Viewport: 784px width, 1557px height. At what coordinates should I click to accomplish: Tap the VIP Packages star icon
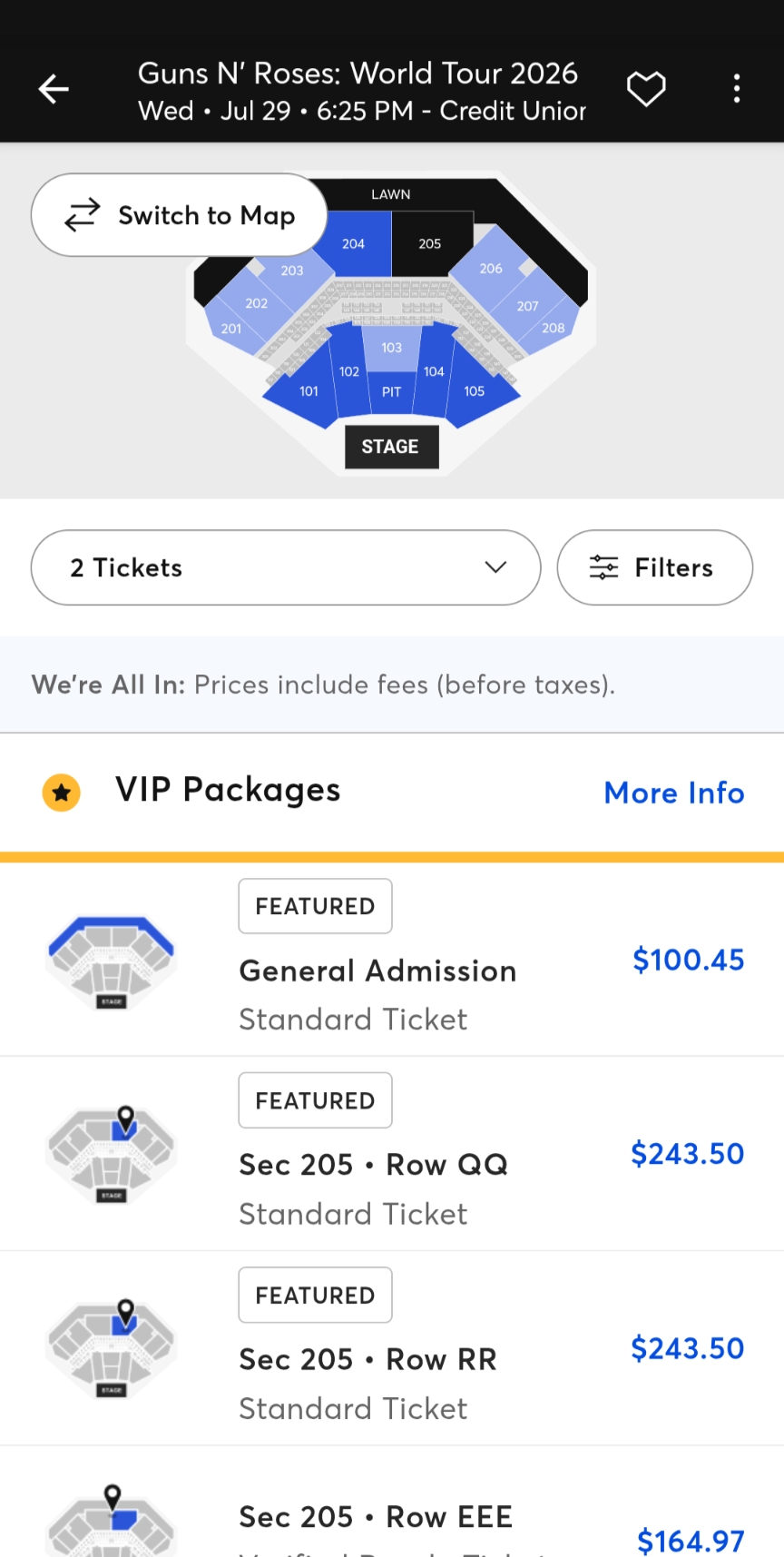62,793
